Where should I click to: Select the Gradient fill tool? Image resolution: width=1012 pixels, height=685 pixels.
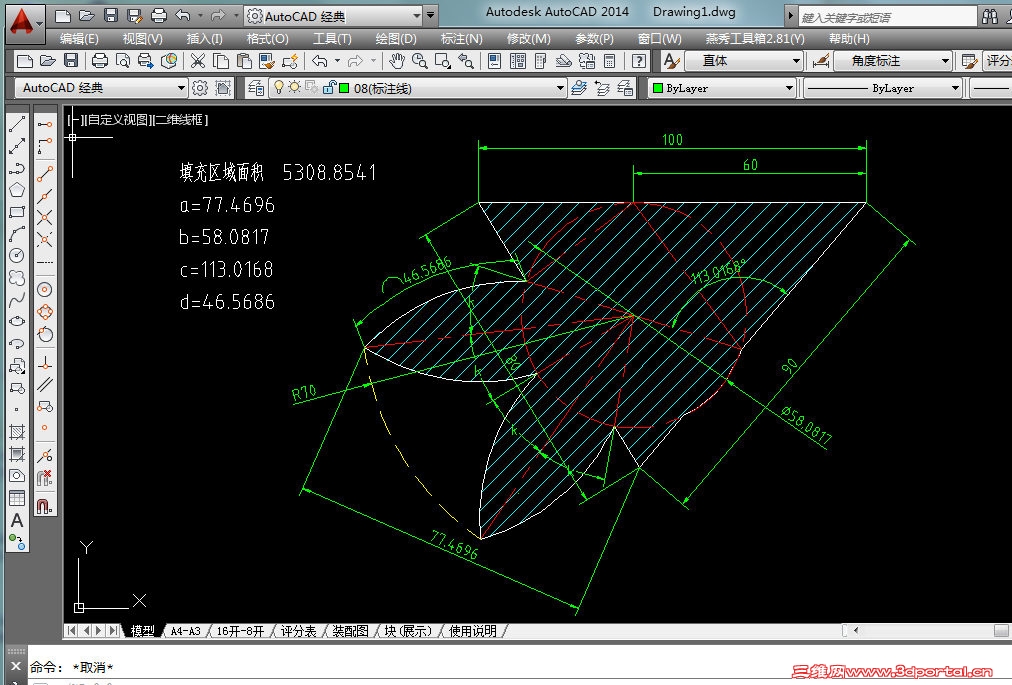click(17, 454)
